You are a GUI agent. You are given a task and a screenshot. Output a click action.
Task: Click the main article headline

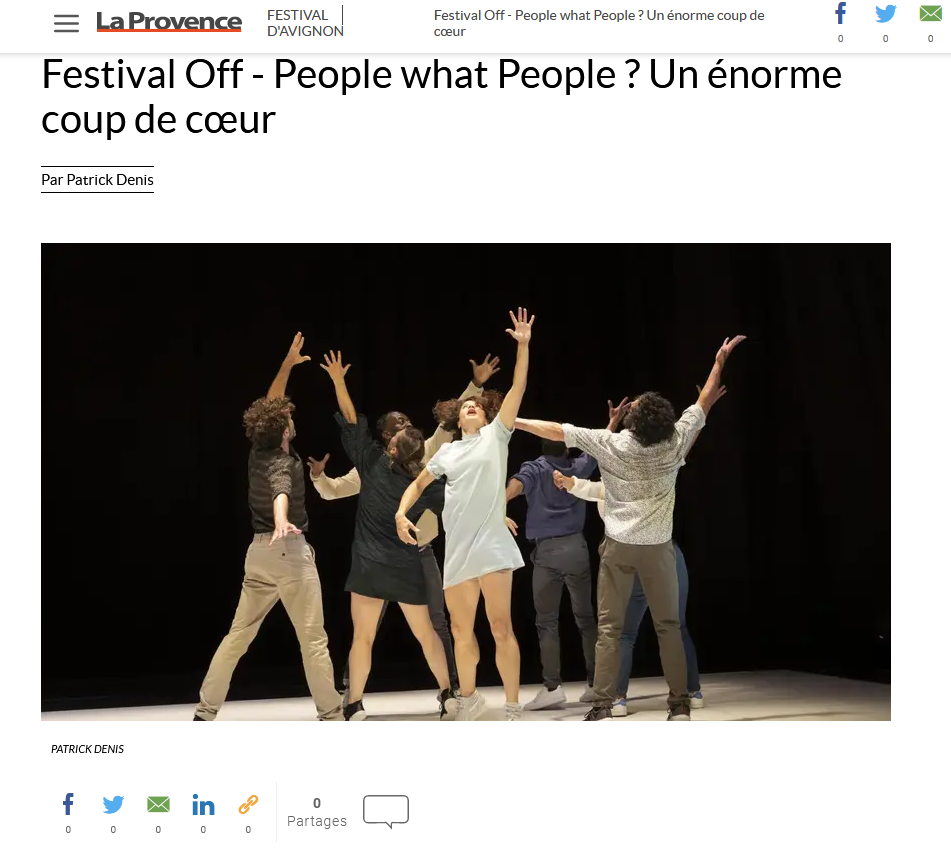(x=442, y=97)
